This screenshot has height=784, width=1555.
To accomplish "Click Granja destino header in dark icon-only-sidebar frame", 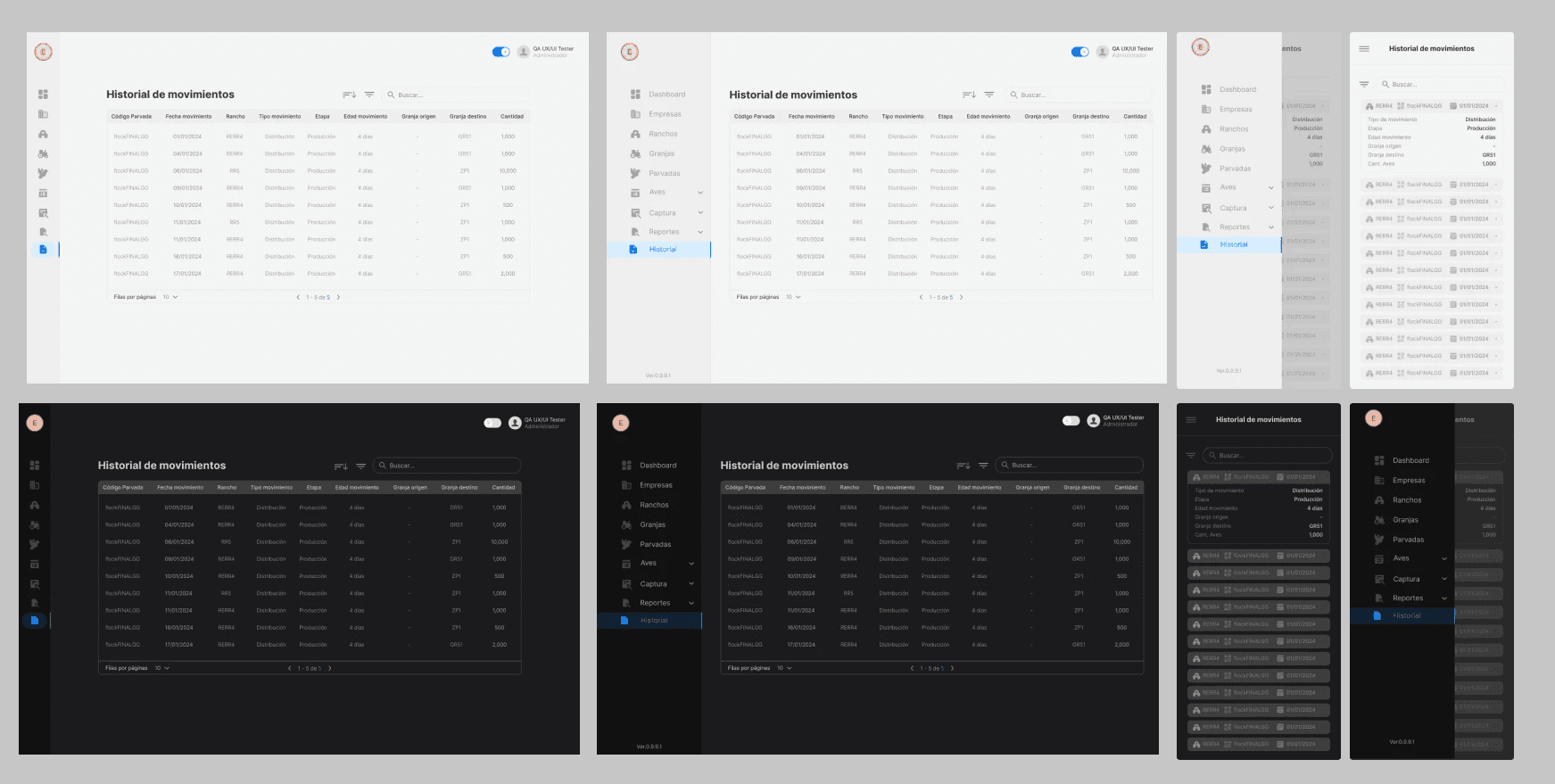I will click(459, 488).
